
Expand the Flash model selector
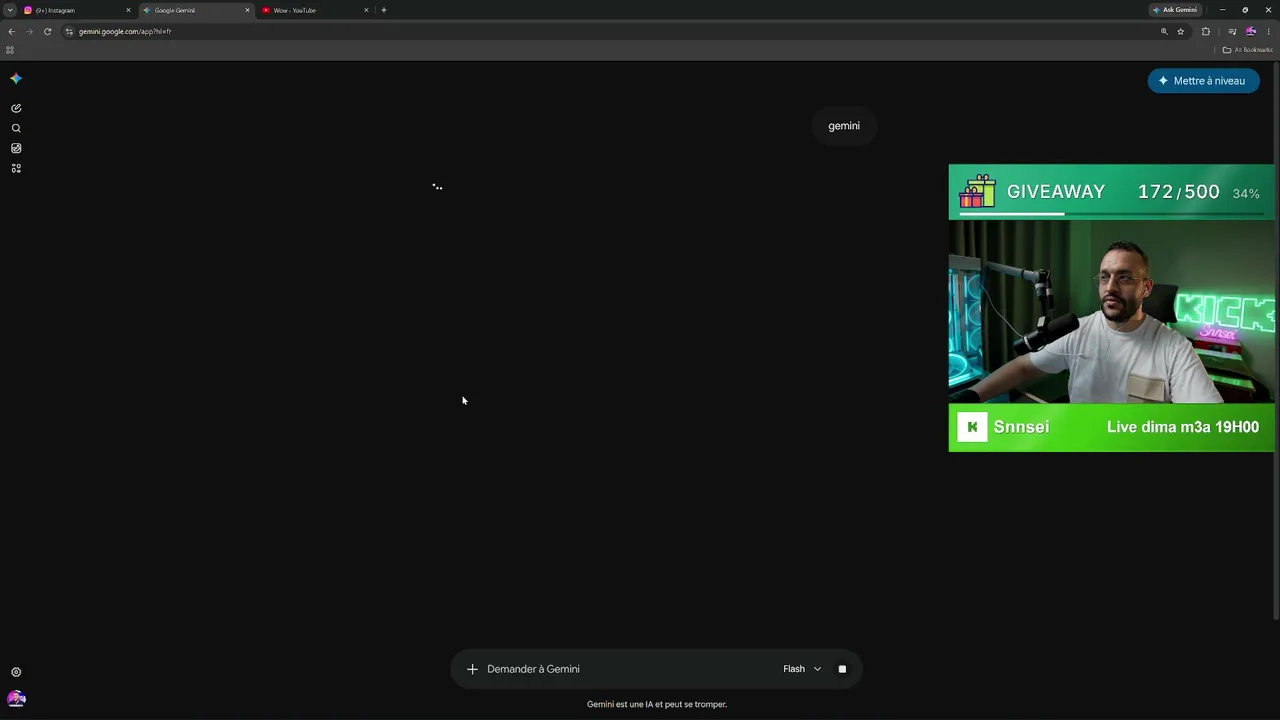tap(802, 669)
